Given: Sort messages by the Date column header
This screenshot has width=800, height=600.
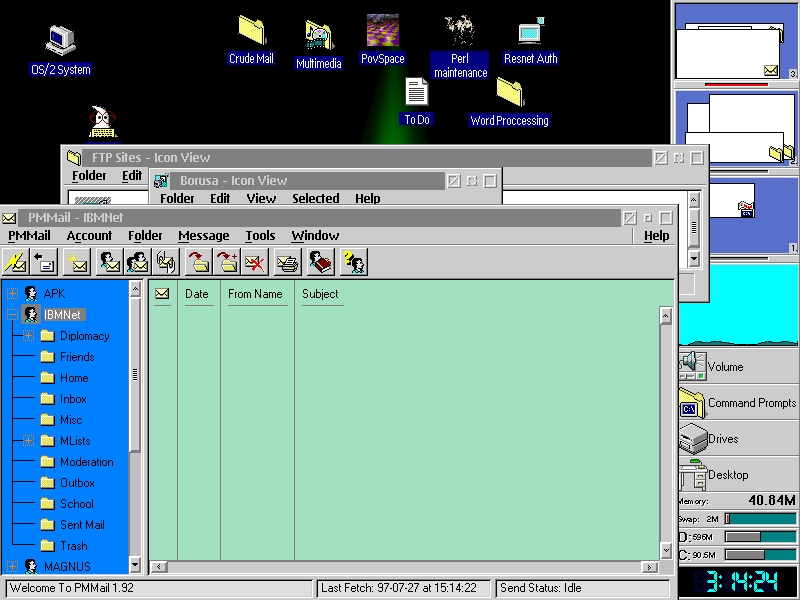Looking at the screenshot, I should coord(196,294).
